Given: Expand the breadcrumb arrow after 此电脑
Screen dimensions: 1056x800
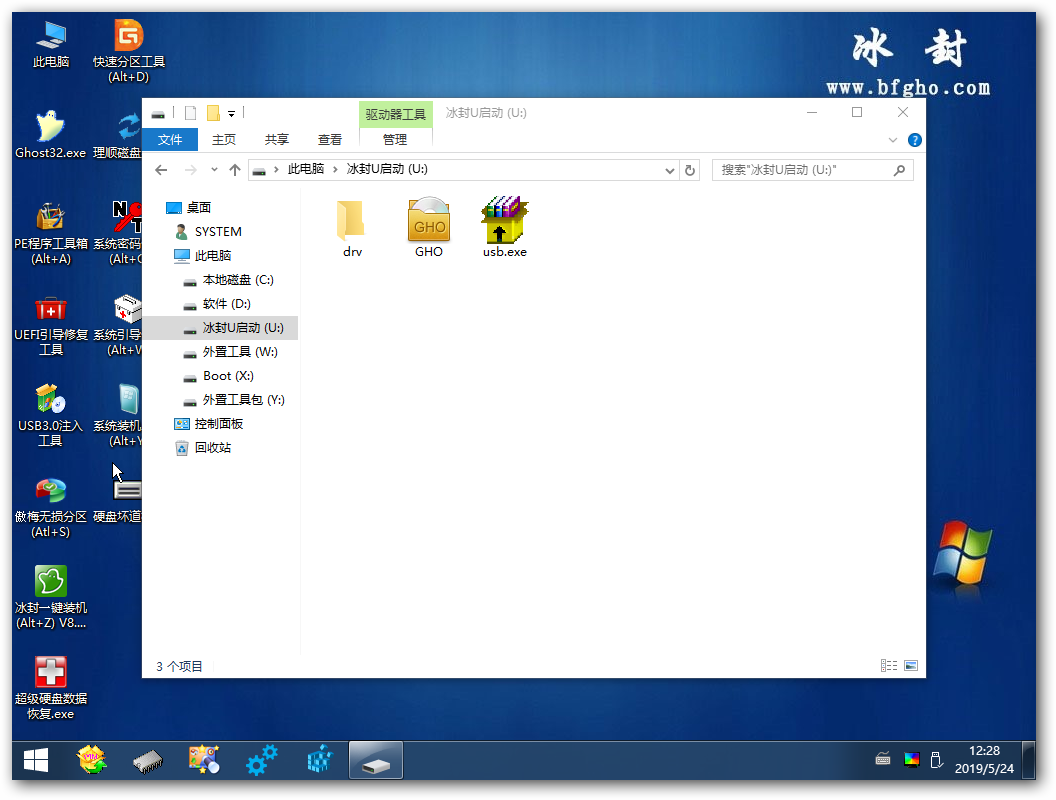Looking at the screenshot, I should (335, 169).
